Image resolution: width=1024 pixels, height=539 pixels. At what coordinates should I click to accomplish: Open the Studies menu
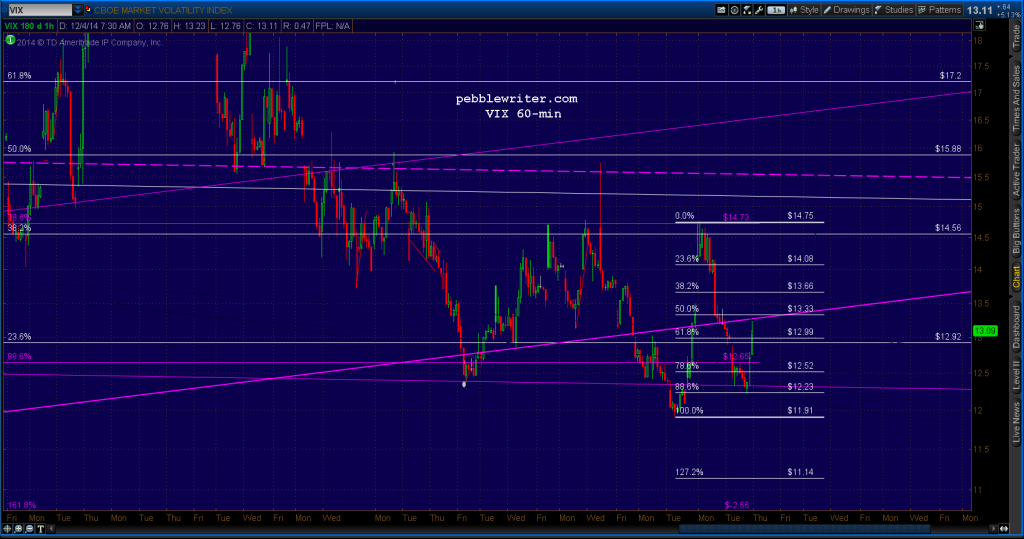coord(893,10)
